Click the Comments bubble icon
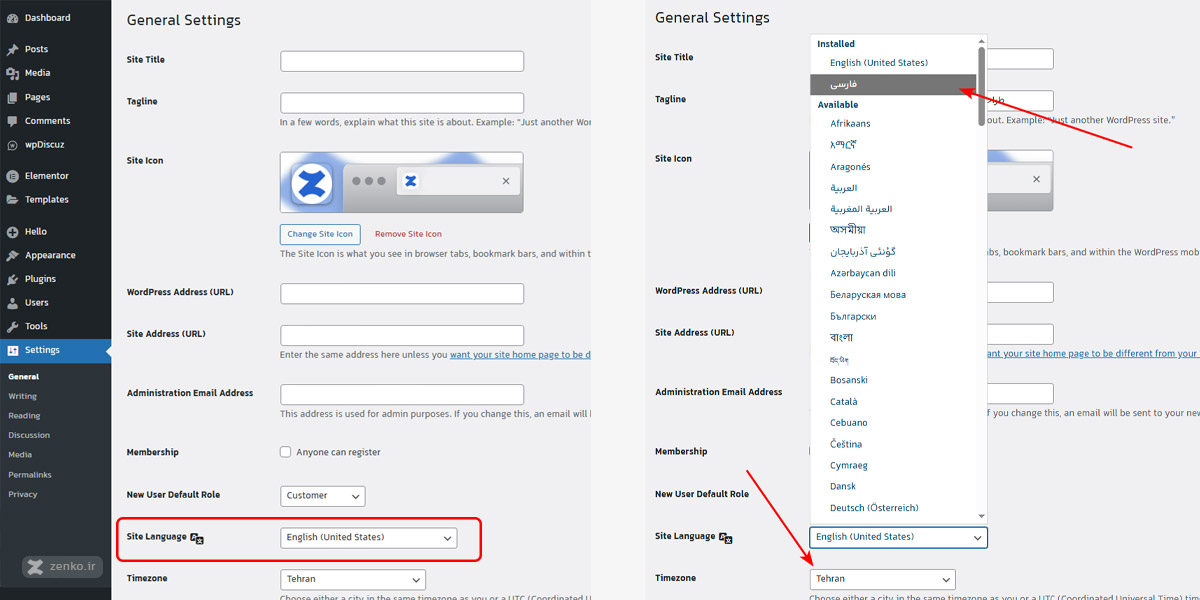Screen dimensions: 1200x600 [12, 121]
